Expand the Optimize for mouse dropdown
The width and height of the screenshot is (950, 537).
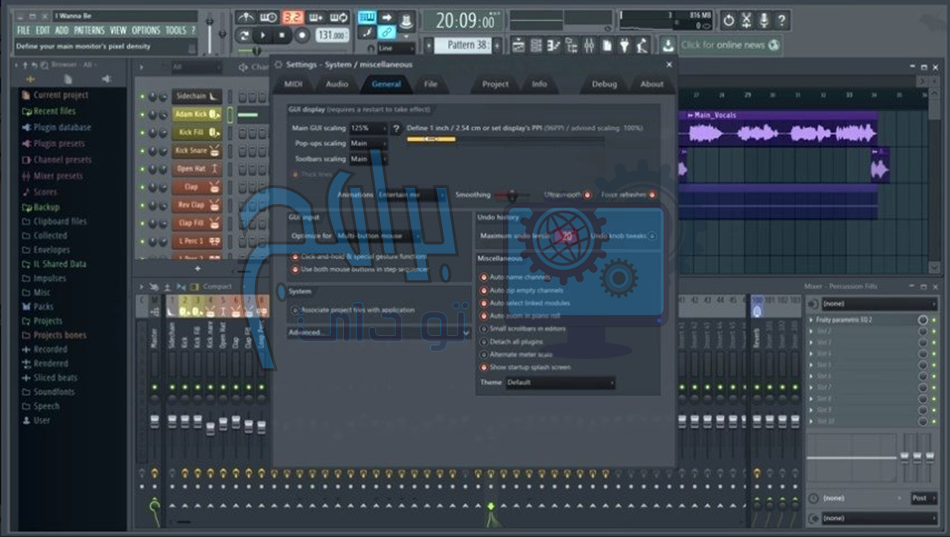[379, 235]
